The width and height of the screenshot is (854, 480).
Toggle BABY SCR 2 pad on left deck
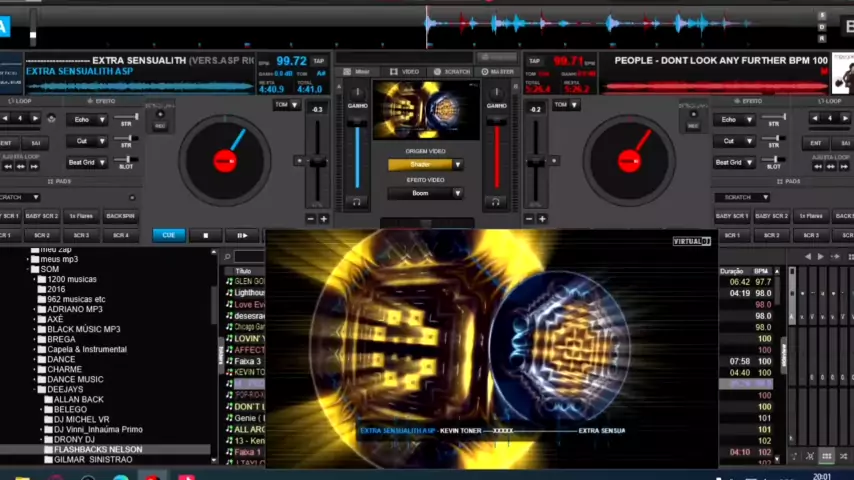pos(42,216)
